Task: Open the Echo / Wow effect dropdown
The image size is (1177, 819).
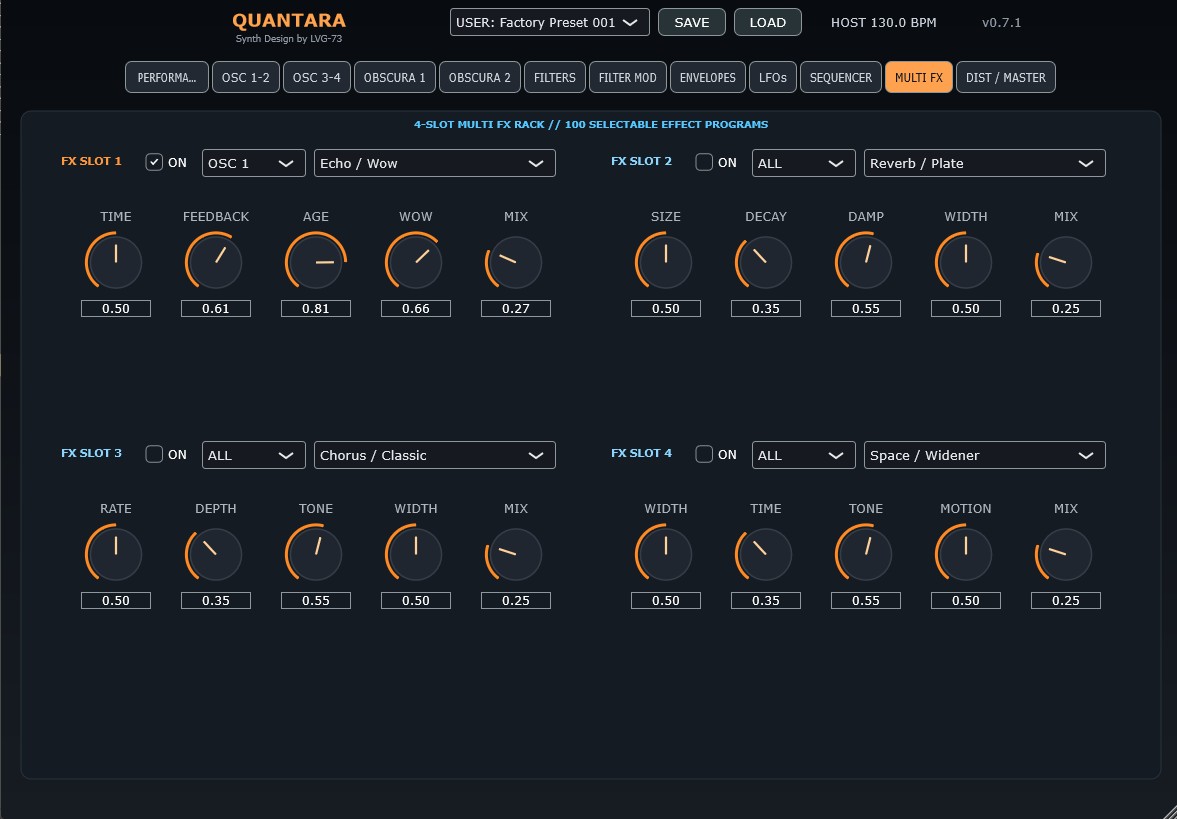Action: (435, 163)
